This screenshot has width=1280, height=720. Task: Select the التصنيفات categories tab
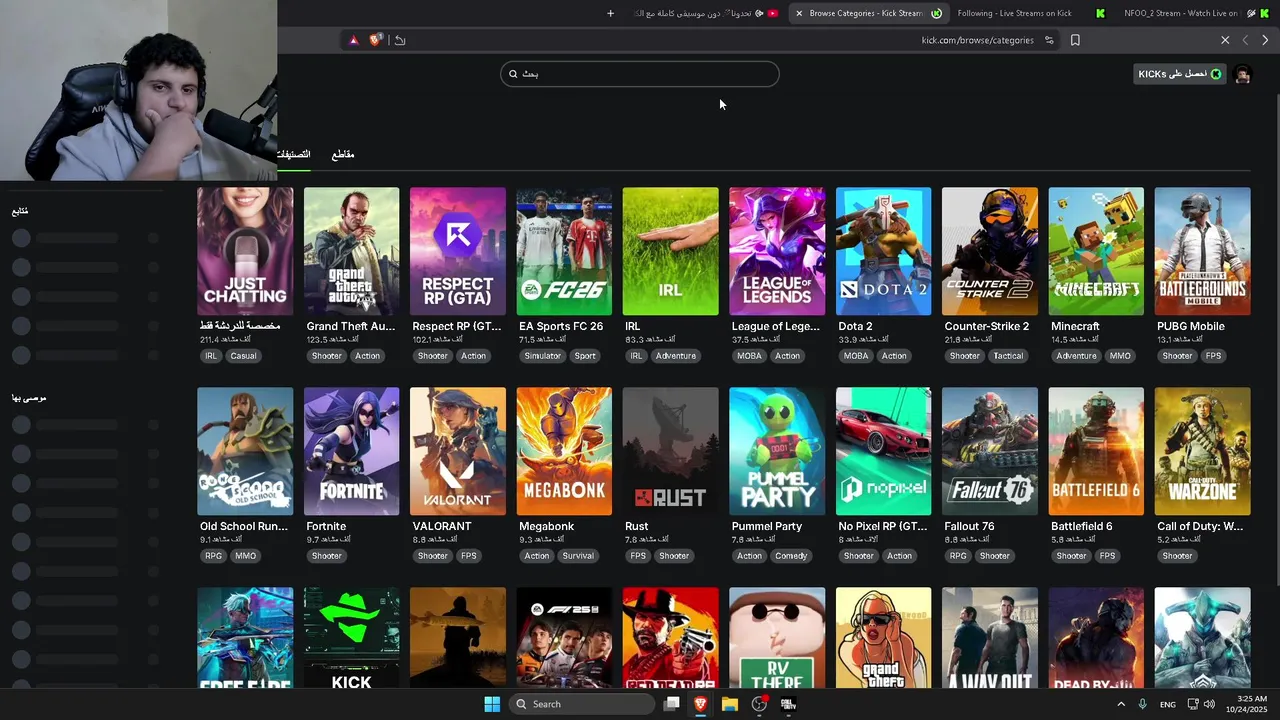click(293, 154)
